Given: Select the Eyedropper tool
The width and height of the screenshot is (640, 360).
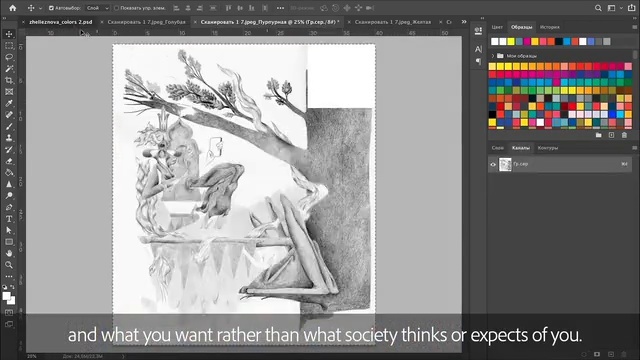Looking at the screenshot, I should [9, 103].
